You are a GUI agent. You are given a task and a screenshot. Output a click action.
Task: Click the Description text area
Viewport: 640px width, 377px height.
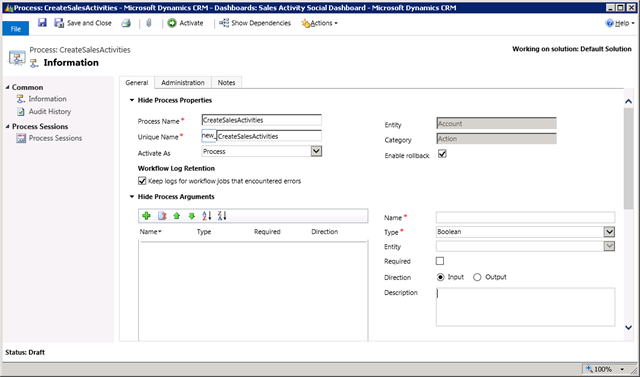pos(525,307)
